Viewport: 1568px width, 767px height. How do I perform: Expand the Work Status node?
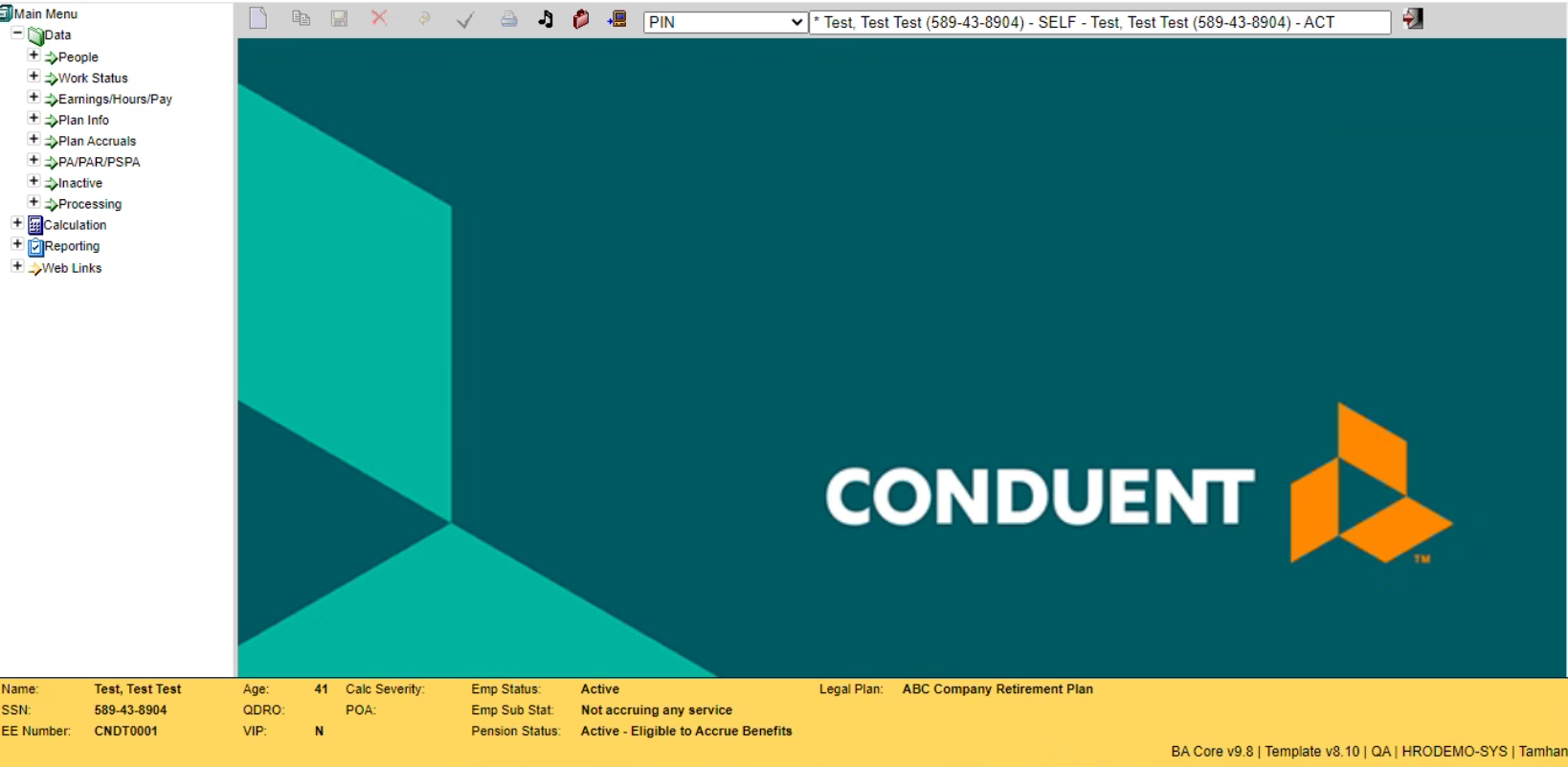34,77
